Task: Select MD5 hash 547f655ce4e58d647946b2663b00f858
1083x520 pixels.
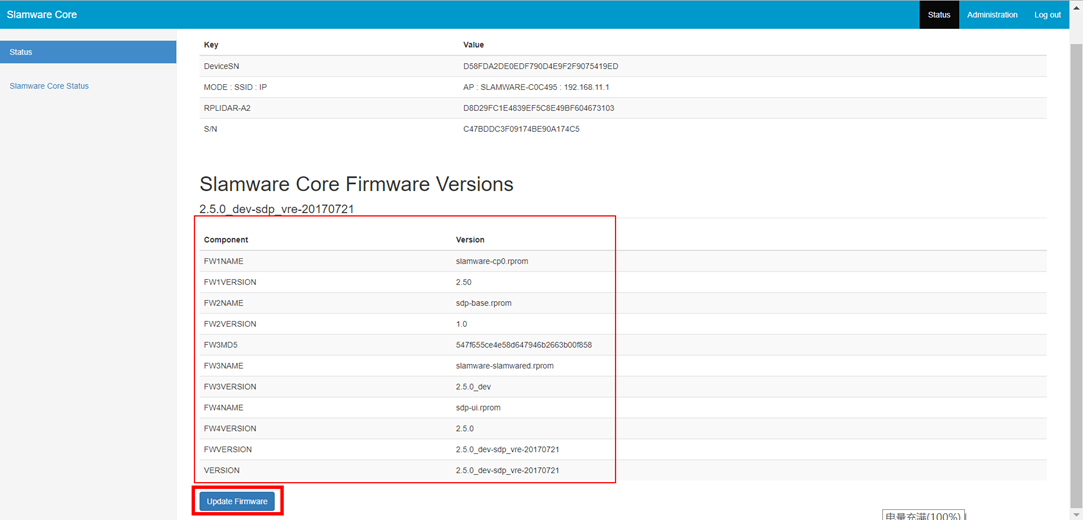Action: point(524,345)
